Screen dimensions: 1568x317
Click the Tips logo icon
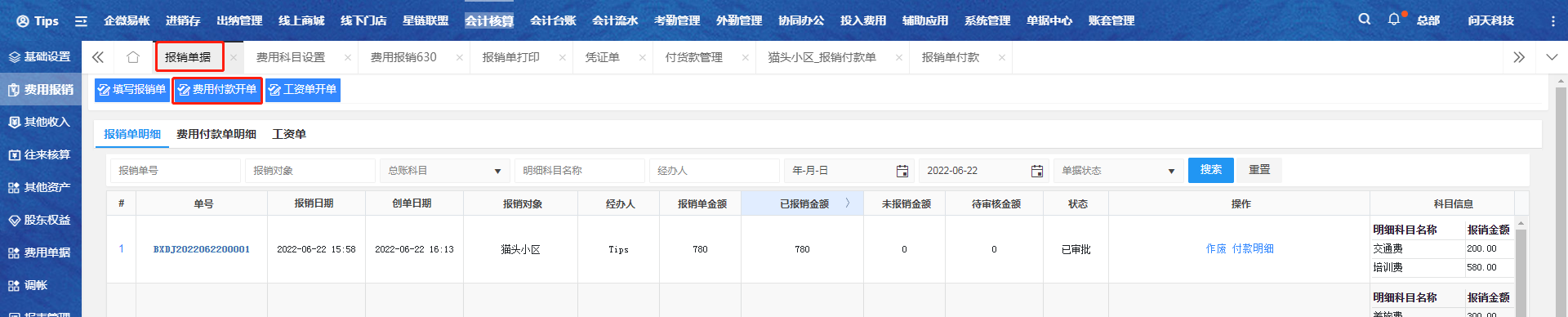pyautogui.click(x=23, y=20)
